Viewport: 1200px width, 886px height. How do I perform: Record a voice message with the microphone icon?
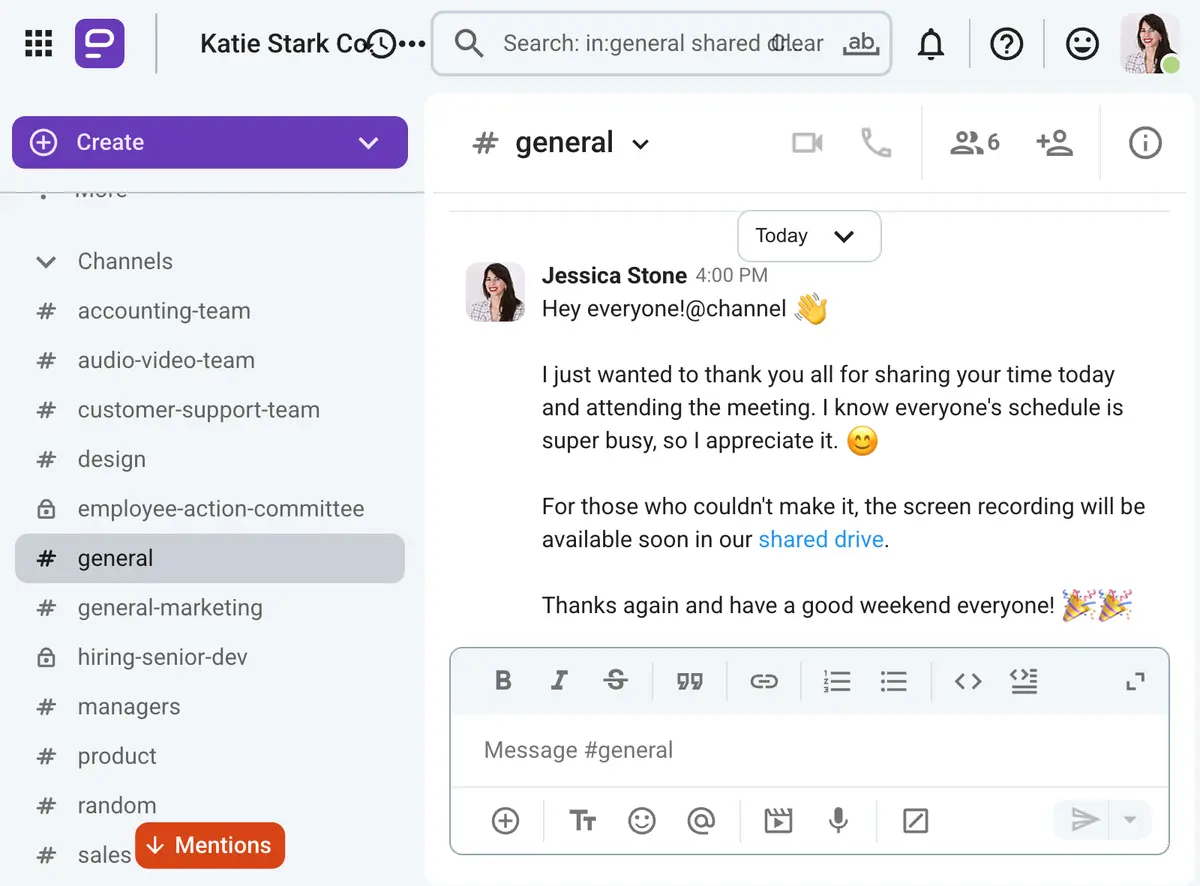[x=837, y=820]
